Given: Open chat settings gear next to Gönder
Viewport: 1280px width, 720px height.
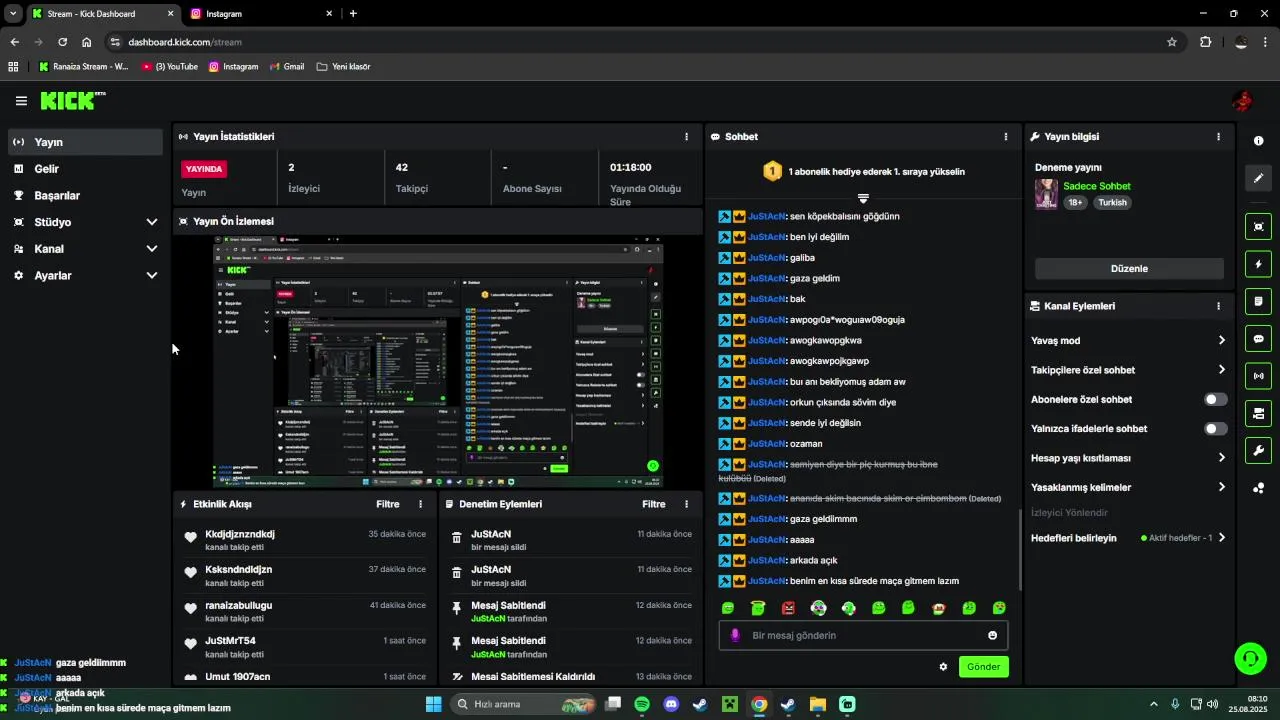Looking at the screenshot, I should [943, 667].
